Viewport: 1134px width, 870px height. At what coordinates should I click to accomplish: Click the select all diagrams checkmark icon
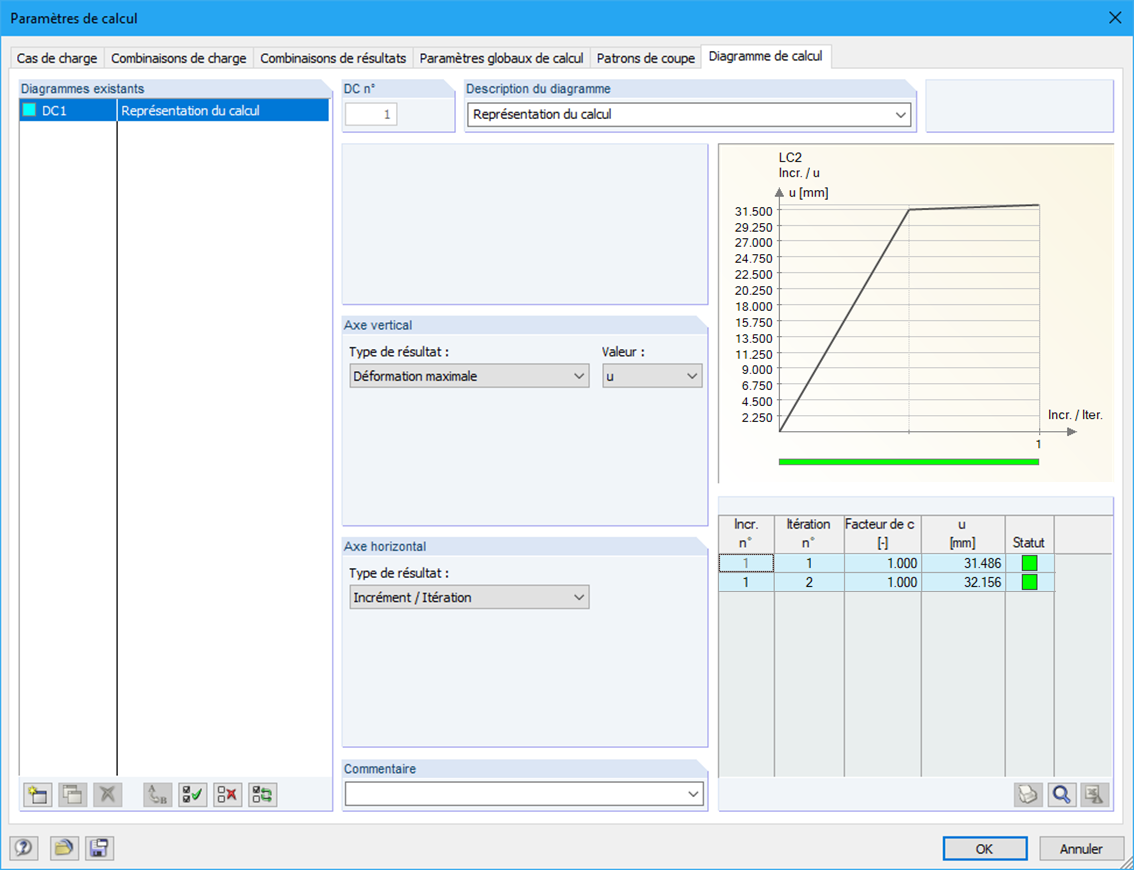point(192,795)
